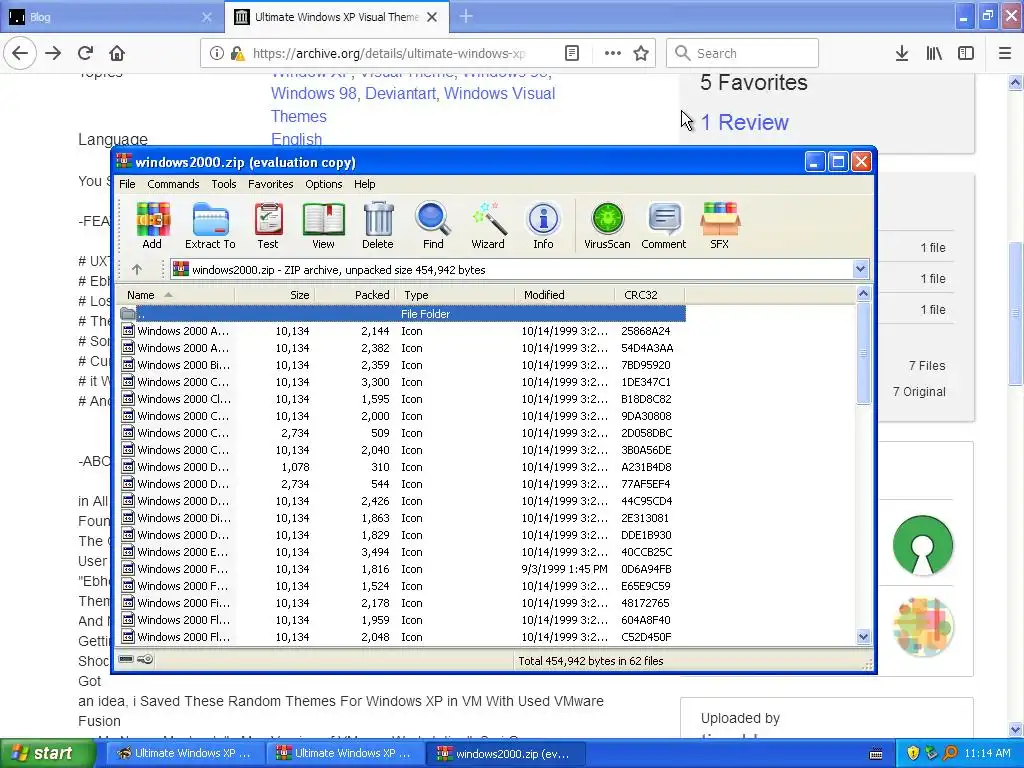The height and width of the screenshot is (768, 1024).
Task: Open Firefox hamburger menu
Action: pos(1005,54)
